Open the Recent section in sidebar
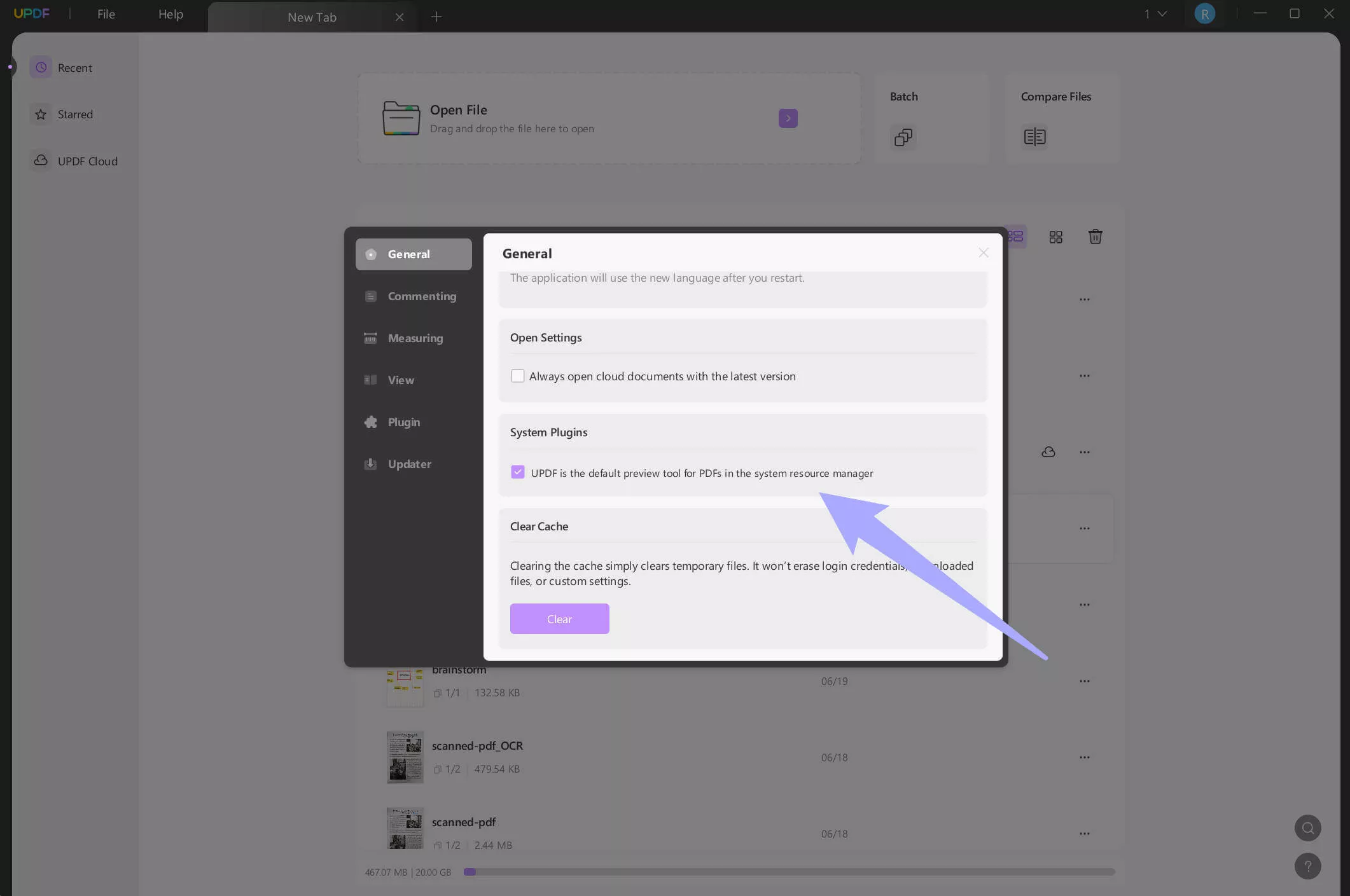The height and width of the screenshot is (896, 1350). (62, 67)
